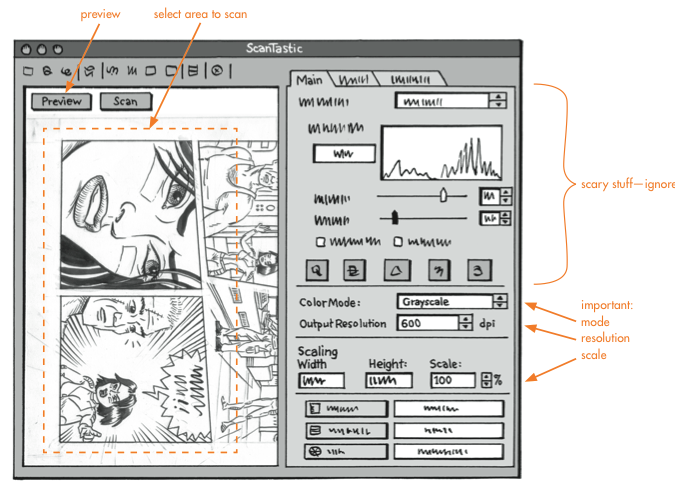
Task: Click the Scale percent stepper arrows
Action: coord(486,380)
